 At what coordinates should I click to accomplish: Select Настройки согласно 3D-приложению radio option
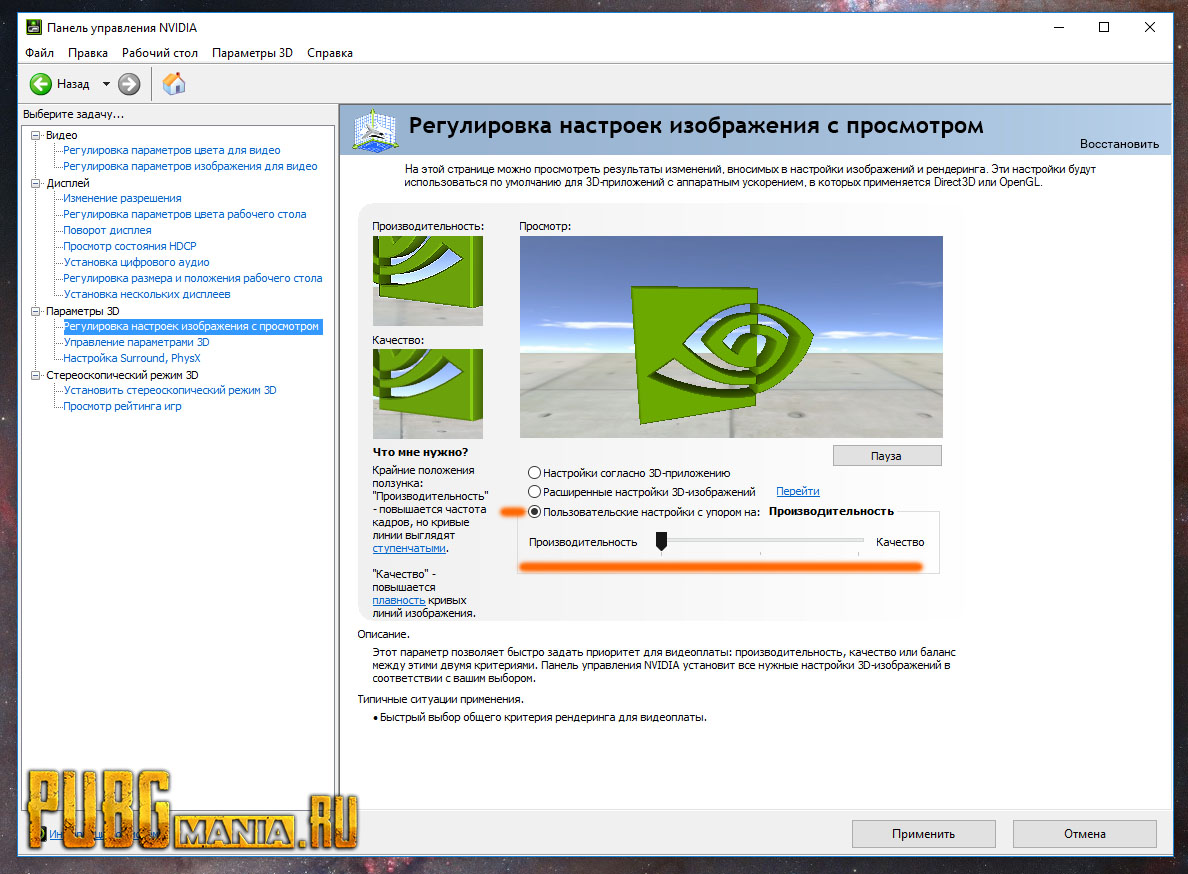(534, 473)
